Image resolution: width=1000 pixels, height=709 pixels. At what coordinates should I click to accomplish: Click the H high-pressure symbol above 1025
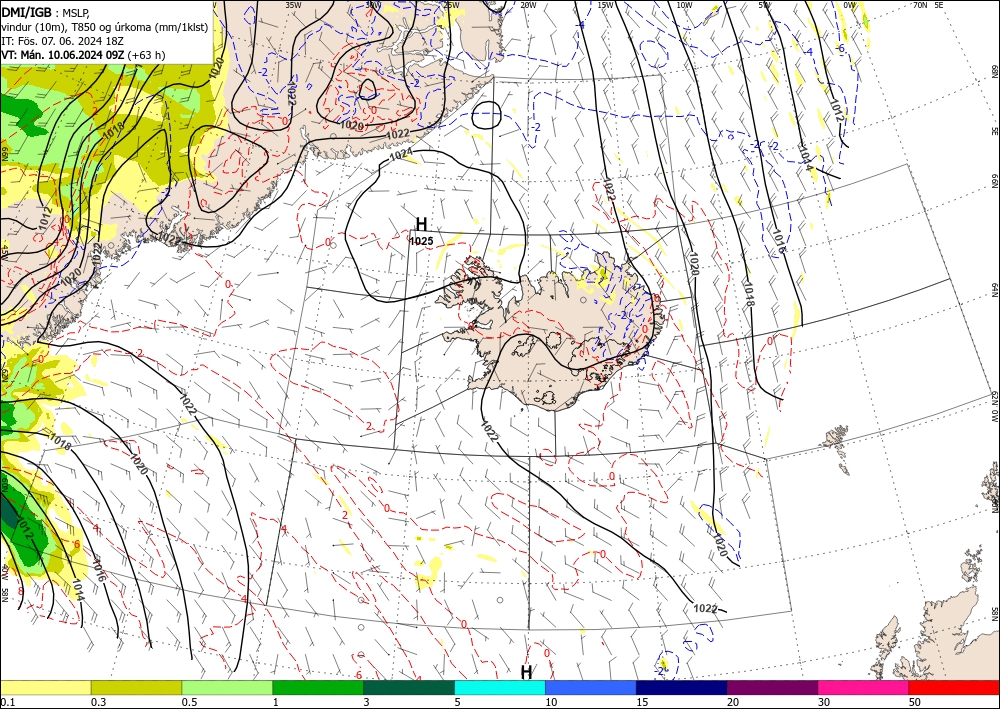coord(421,224)
